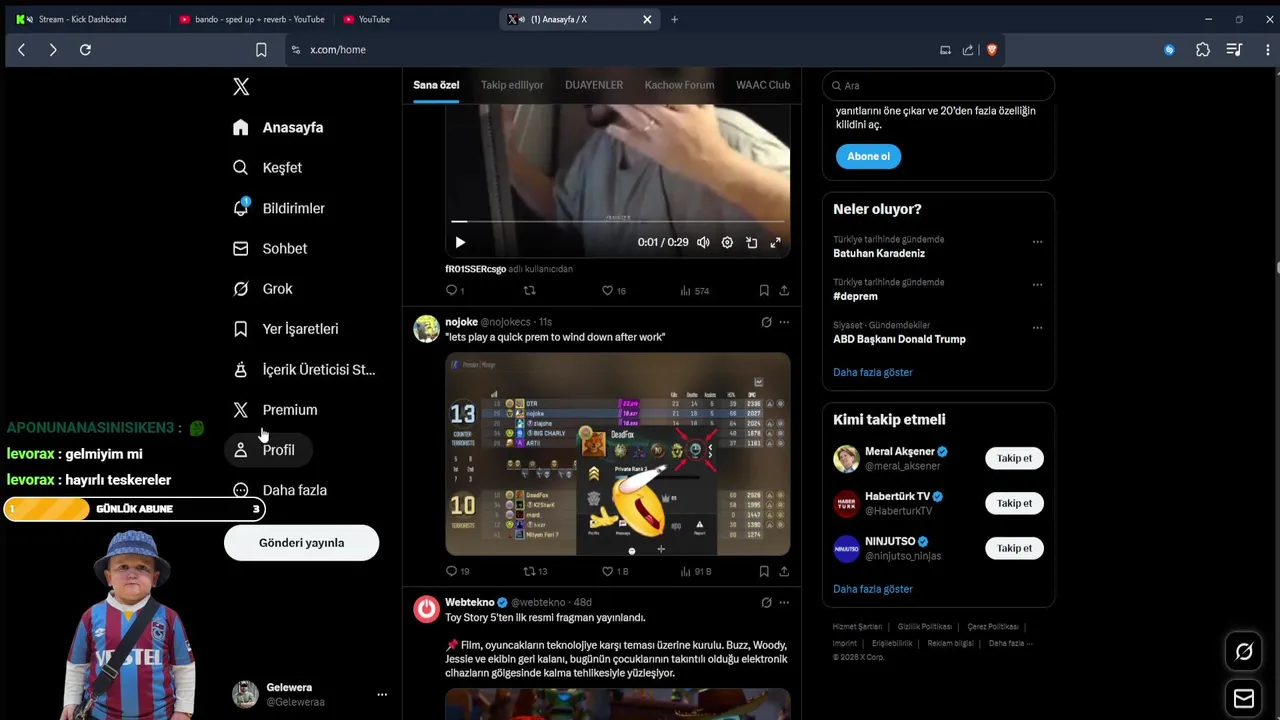Open Premium in sidebar
Viewport: 1280px width, 720px height.
point(275,410)
